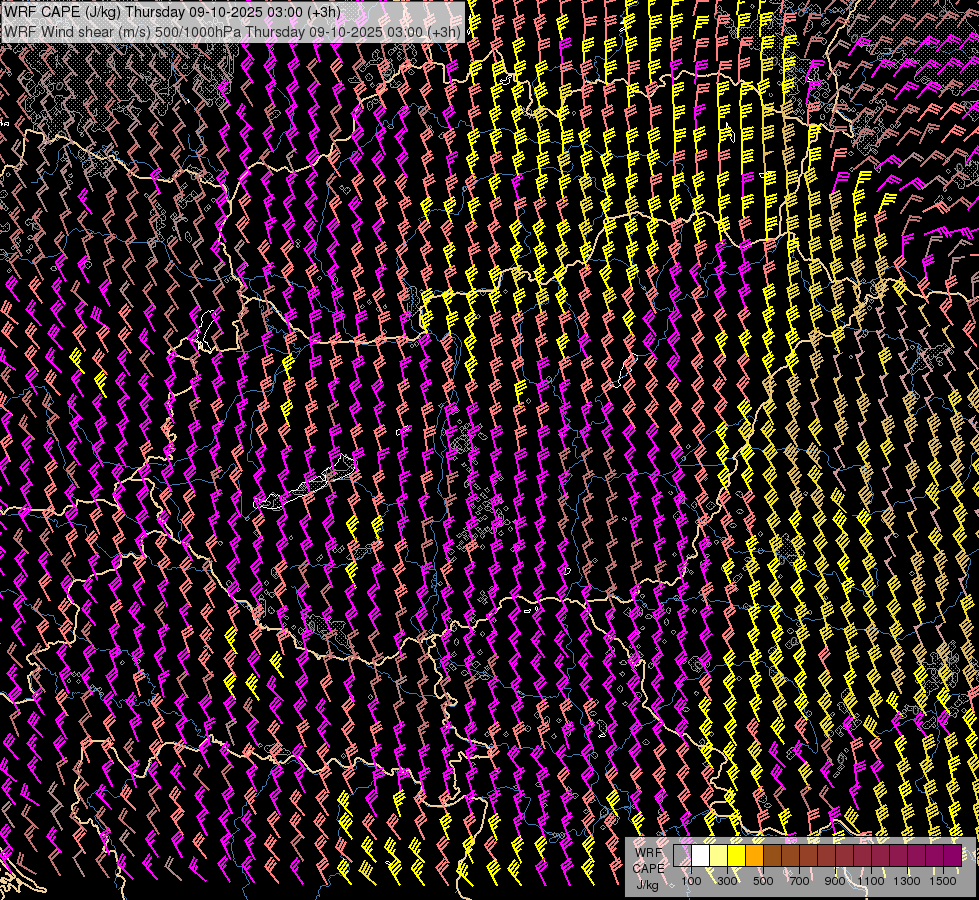Pick the bright yellow legend swatch

pyautogui.click(x=736, y=856)
